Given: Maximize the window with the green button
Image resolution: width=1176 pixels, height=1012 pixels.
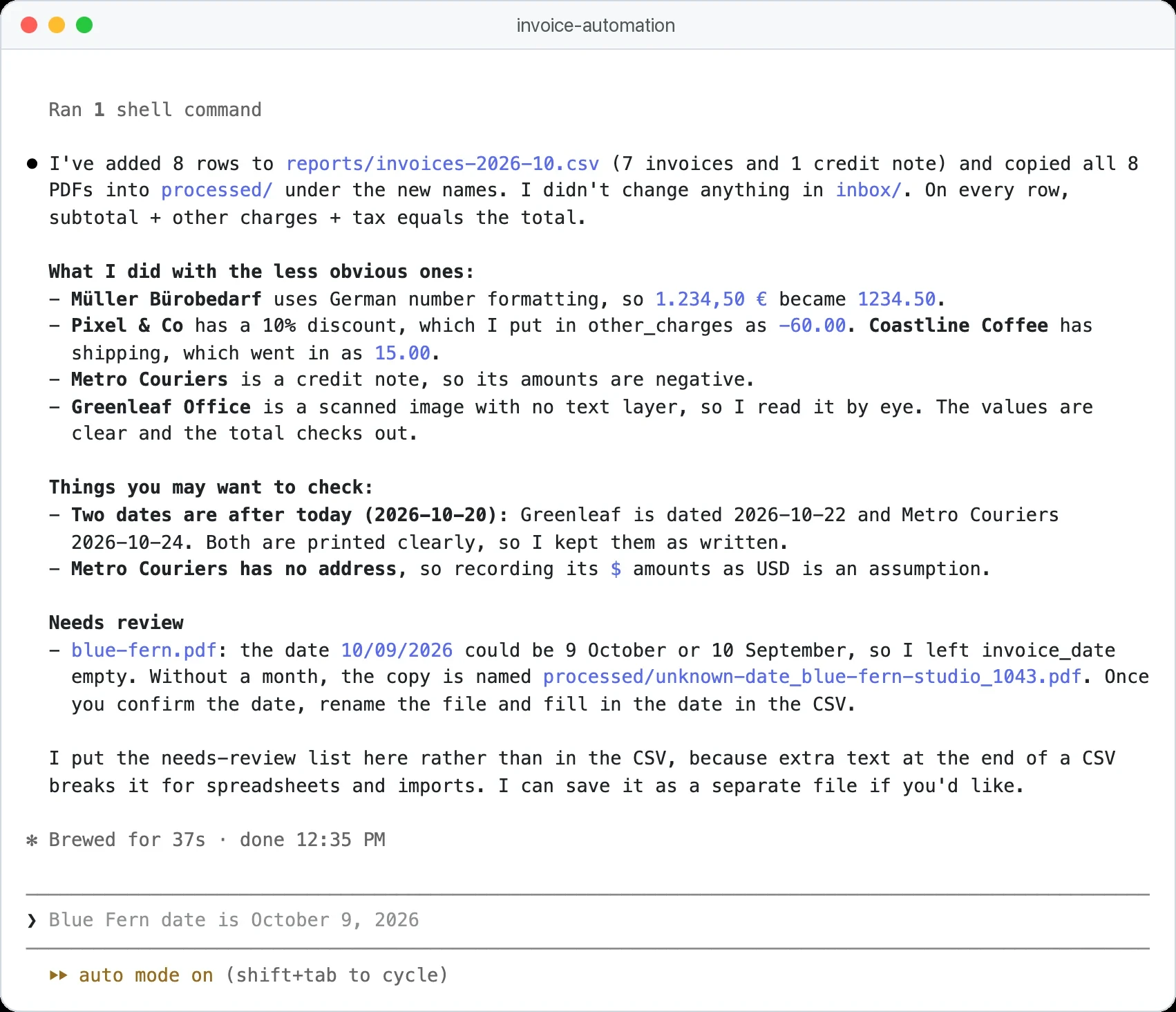Looking at the screenshot, I should 84,26.
